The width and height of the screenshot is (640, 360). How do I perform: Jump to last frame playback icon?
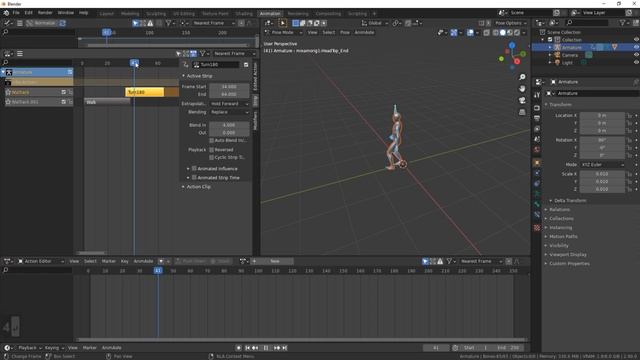285,348
